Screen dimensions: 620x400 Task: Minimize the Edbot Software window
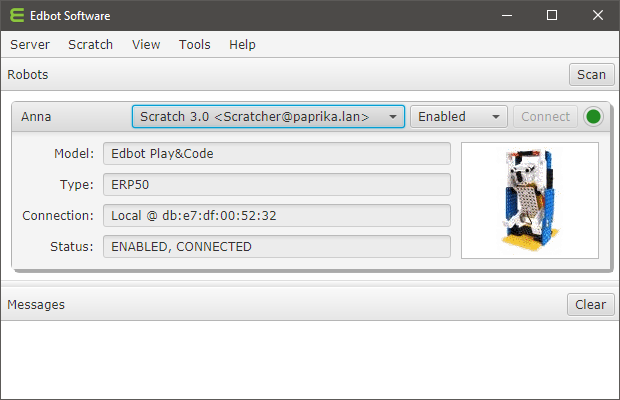point(507,15)
